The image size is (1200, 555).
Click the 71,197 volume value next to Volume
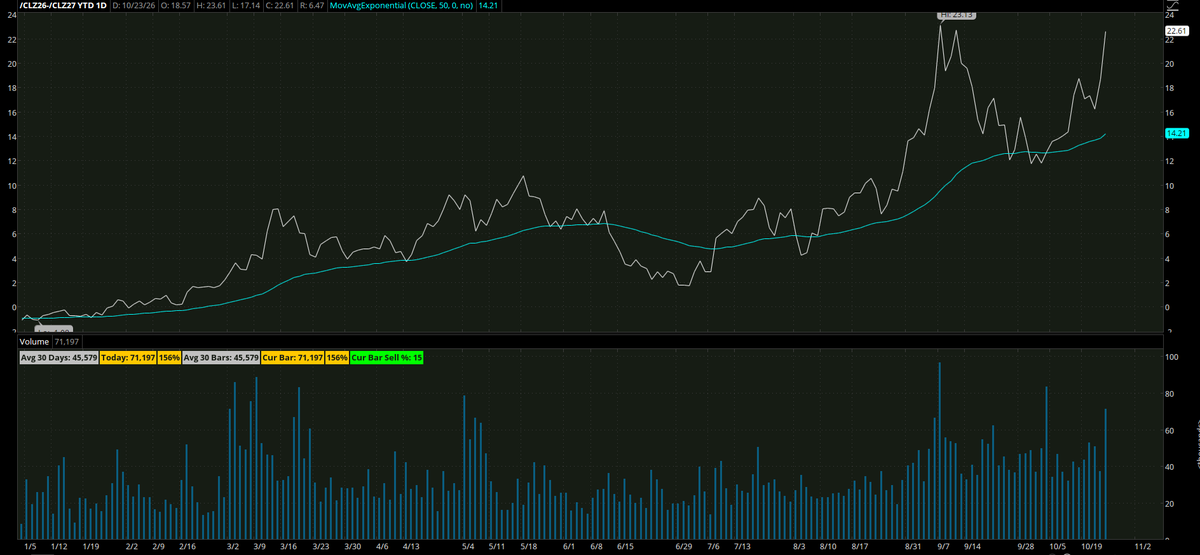(68, 341)
